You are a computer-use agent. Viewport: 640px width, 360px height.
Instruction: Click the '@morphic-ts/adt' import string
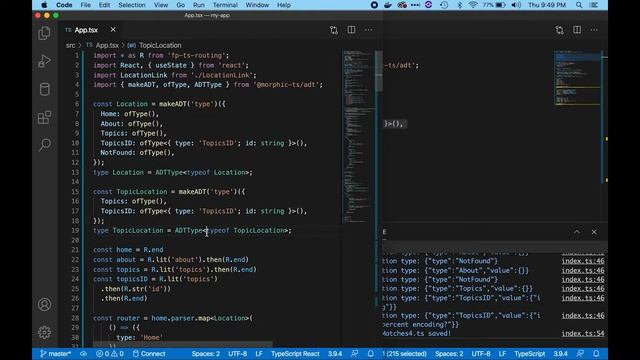coord(286,85)
